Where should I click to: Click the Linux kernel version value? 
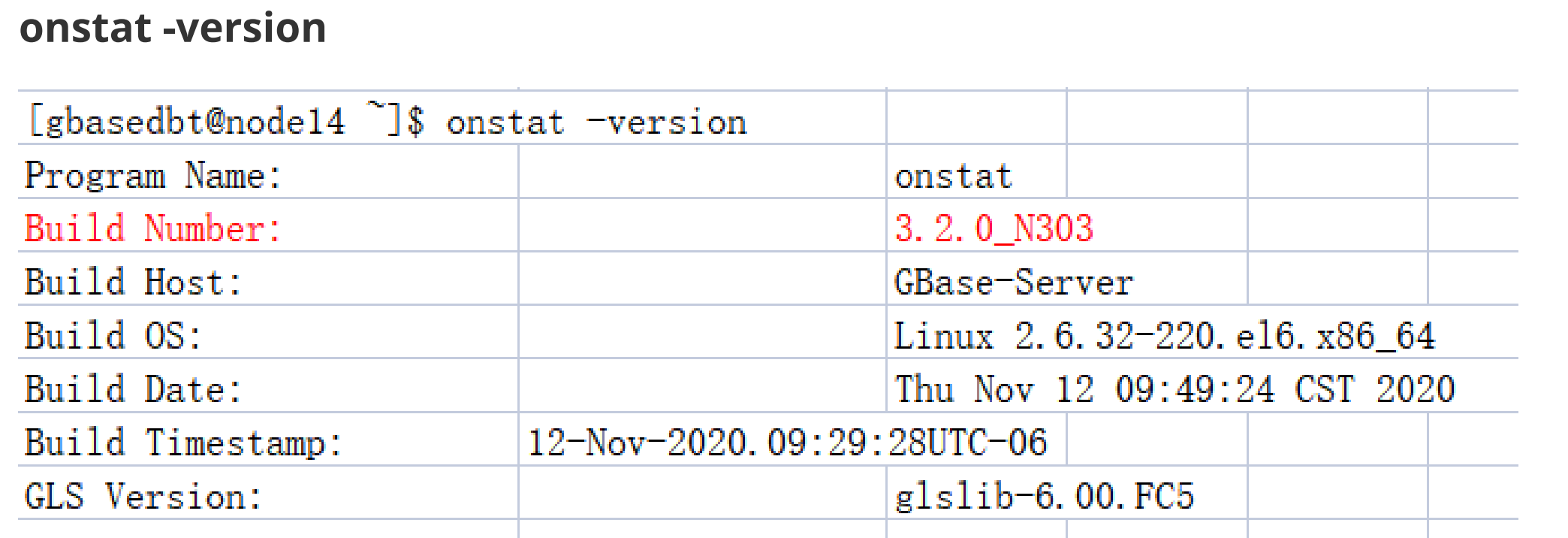tap(1164, 336)
